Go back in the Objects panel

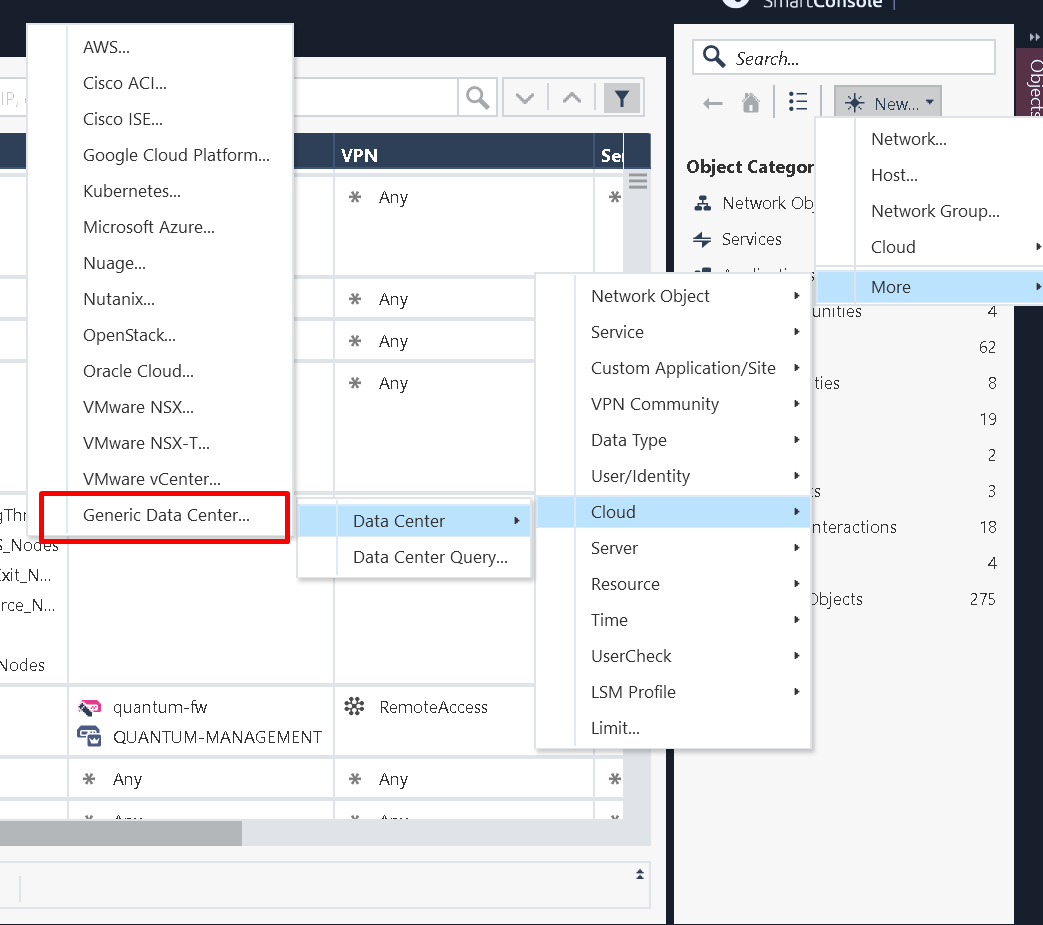(712, 103)
